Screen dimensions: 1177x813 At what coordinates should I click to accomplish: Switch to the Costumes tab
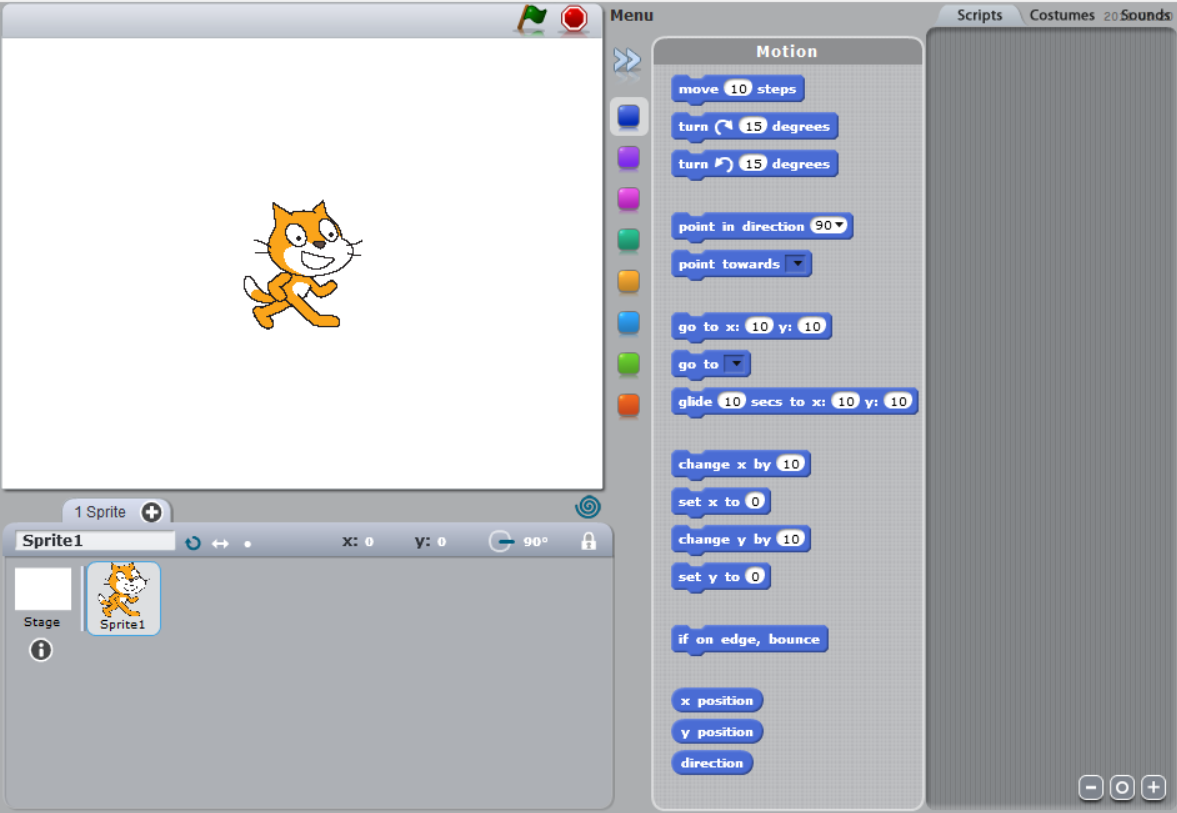pos(1061,15)
